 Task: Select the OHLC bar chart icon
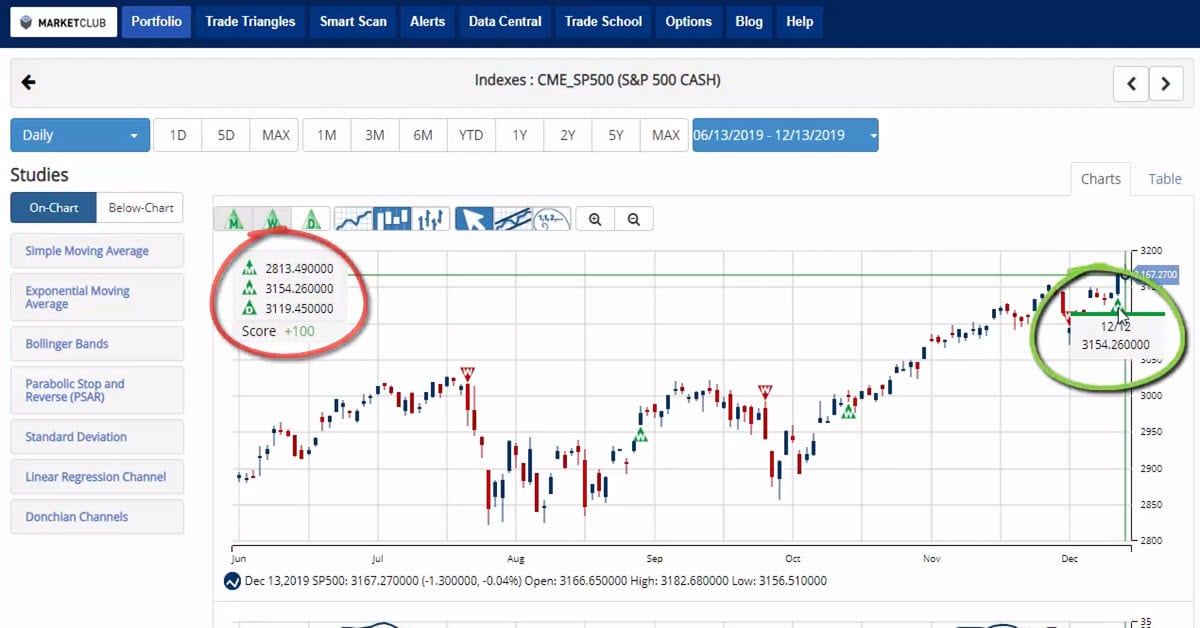point(430,218)
